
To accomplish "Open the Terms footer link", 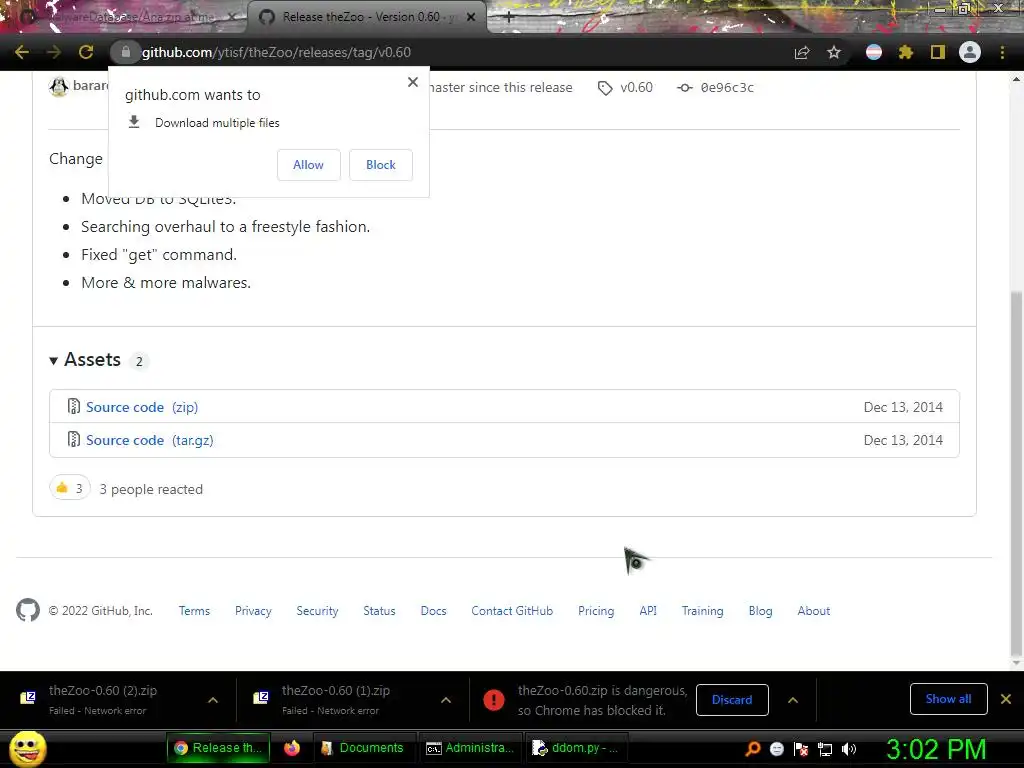I will coord(195,611).
